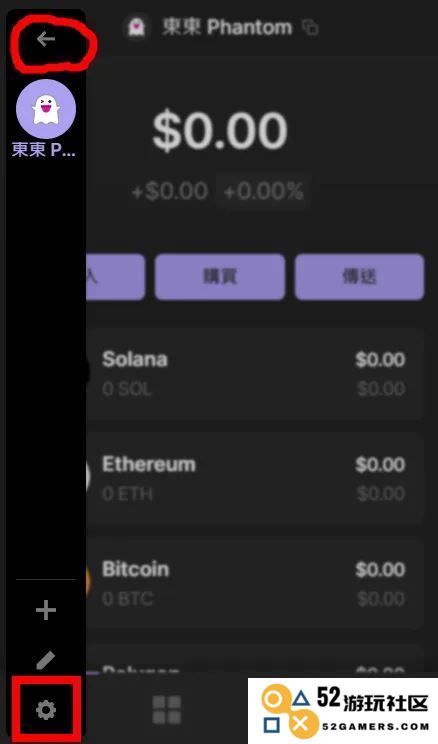Edit accounts using the pencil icon
This screenshot has height=744, width=438.
[x=46, y=660]
